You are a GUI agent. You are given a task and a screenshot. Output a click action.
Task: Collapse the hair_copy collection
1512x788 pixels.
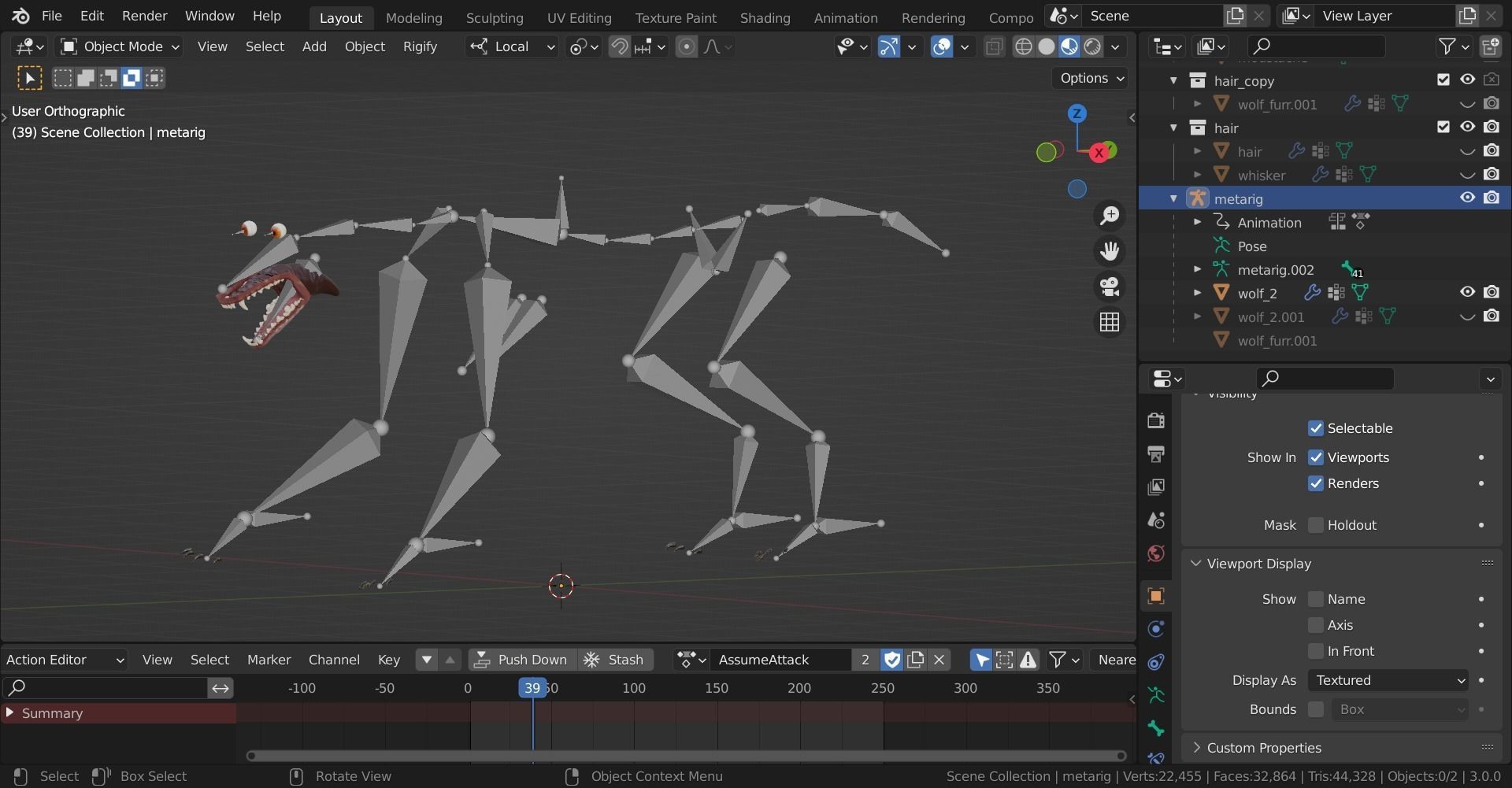coord(1173,80)
